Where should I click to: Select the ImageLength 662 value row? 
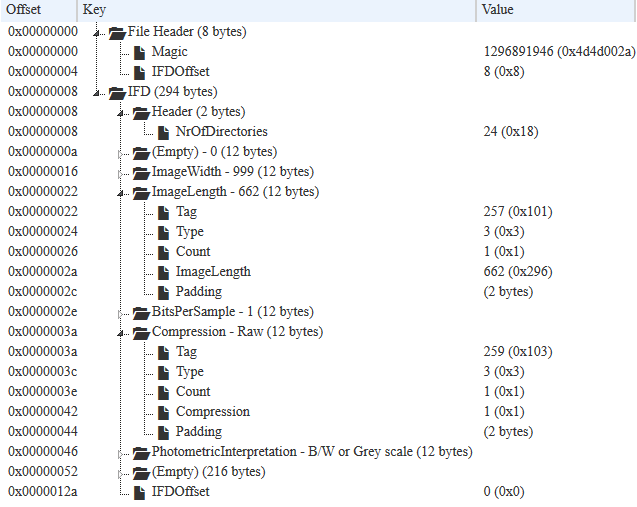(318, 271)
